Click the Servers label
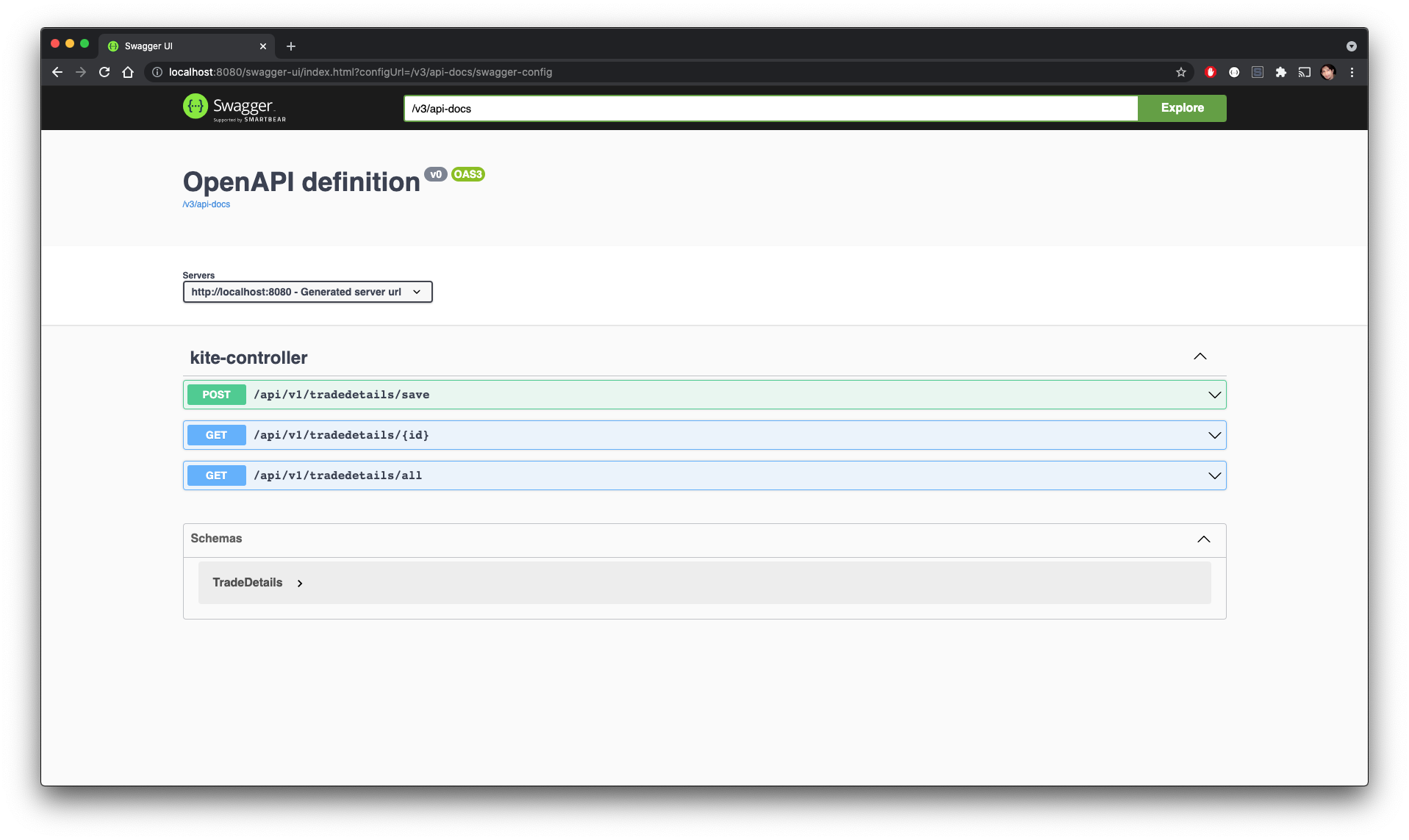The width and height of the screenshot is (1409, 840). 198,276
